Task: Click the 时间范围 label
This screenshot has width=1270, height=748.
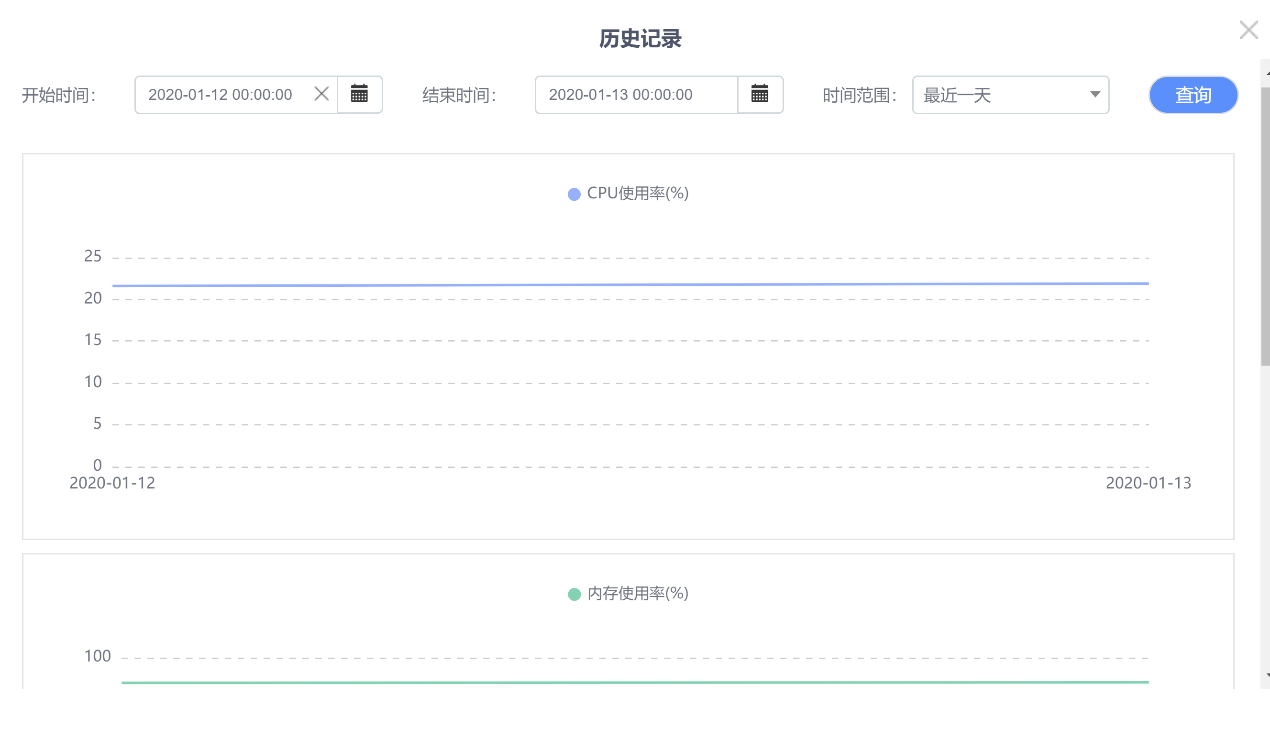Action: coord(859,95)
